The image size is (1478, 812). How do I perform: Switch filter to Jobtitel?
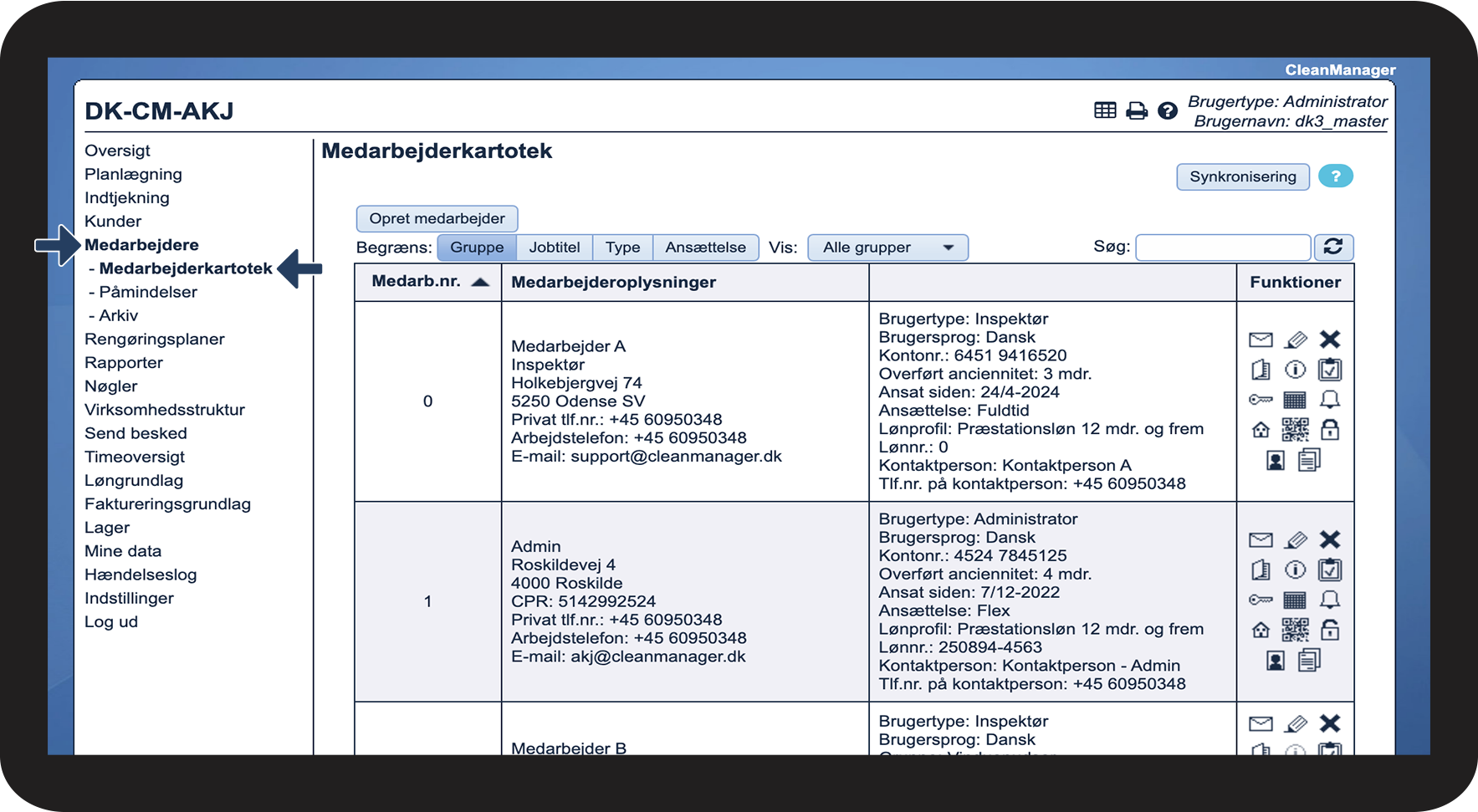tap(554, 248)
